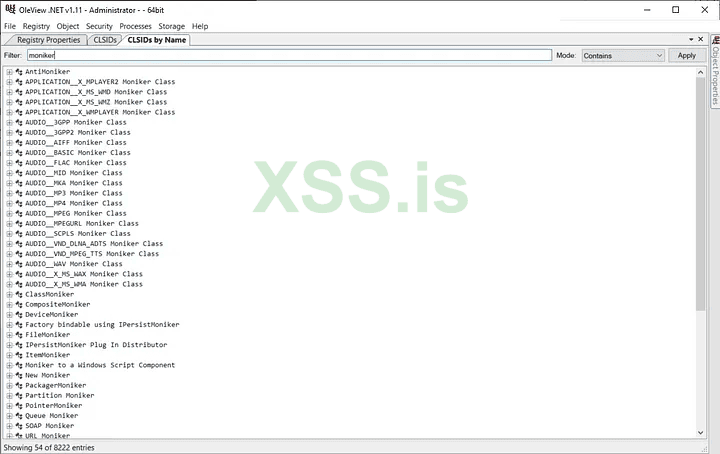This screenshot has width=720, height=454.
Task: Click the Showing 54 of 8222 entries status text
Action: (49, 448)
